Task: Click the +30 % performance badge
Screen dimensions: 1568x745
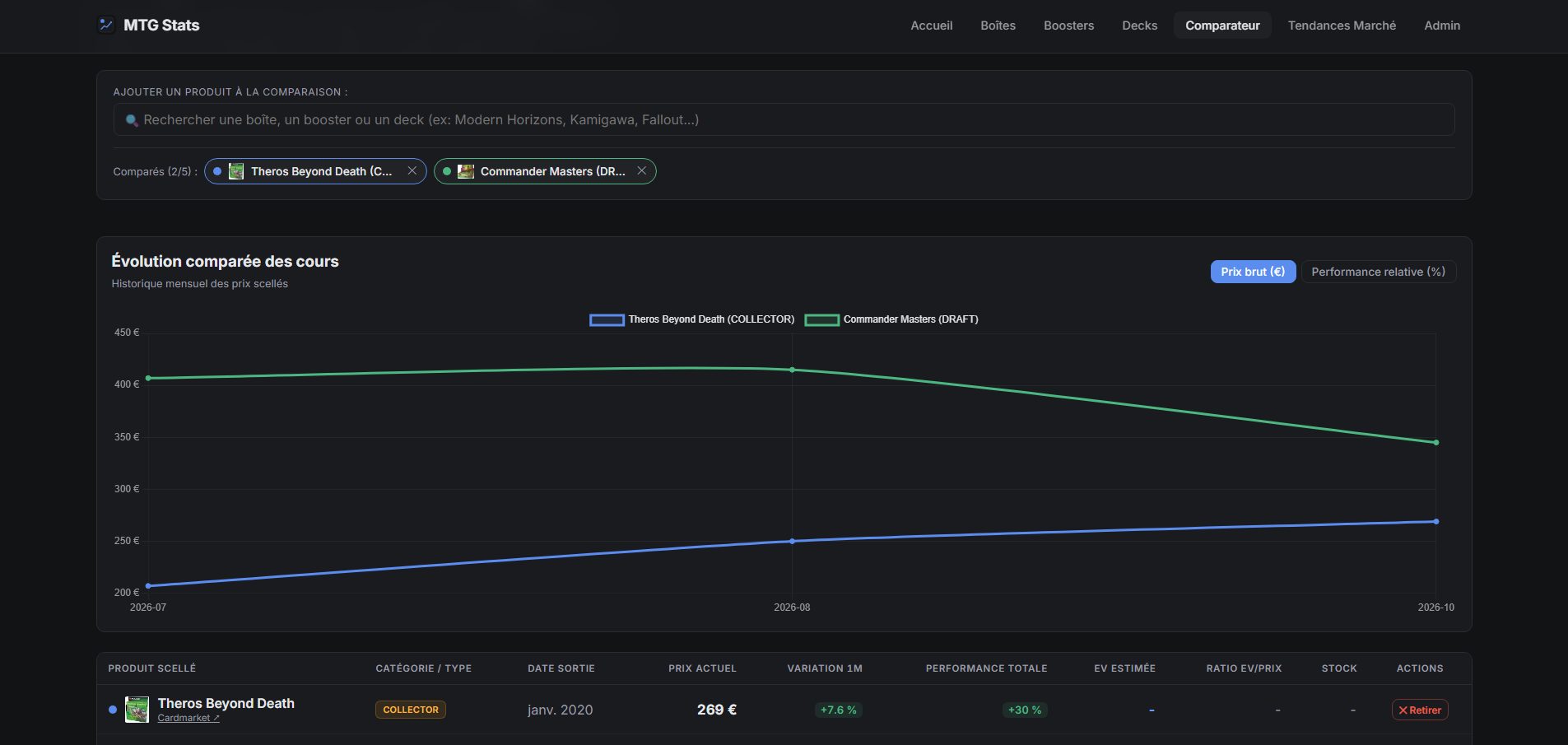Action: click(1025, 710)
